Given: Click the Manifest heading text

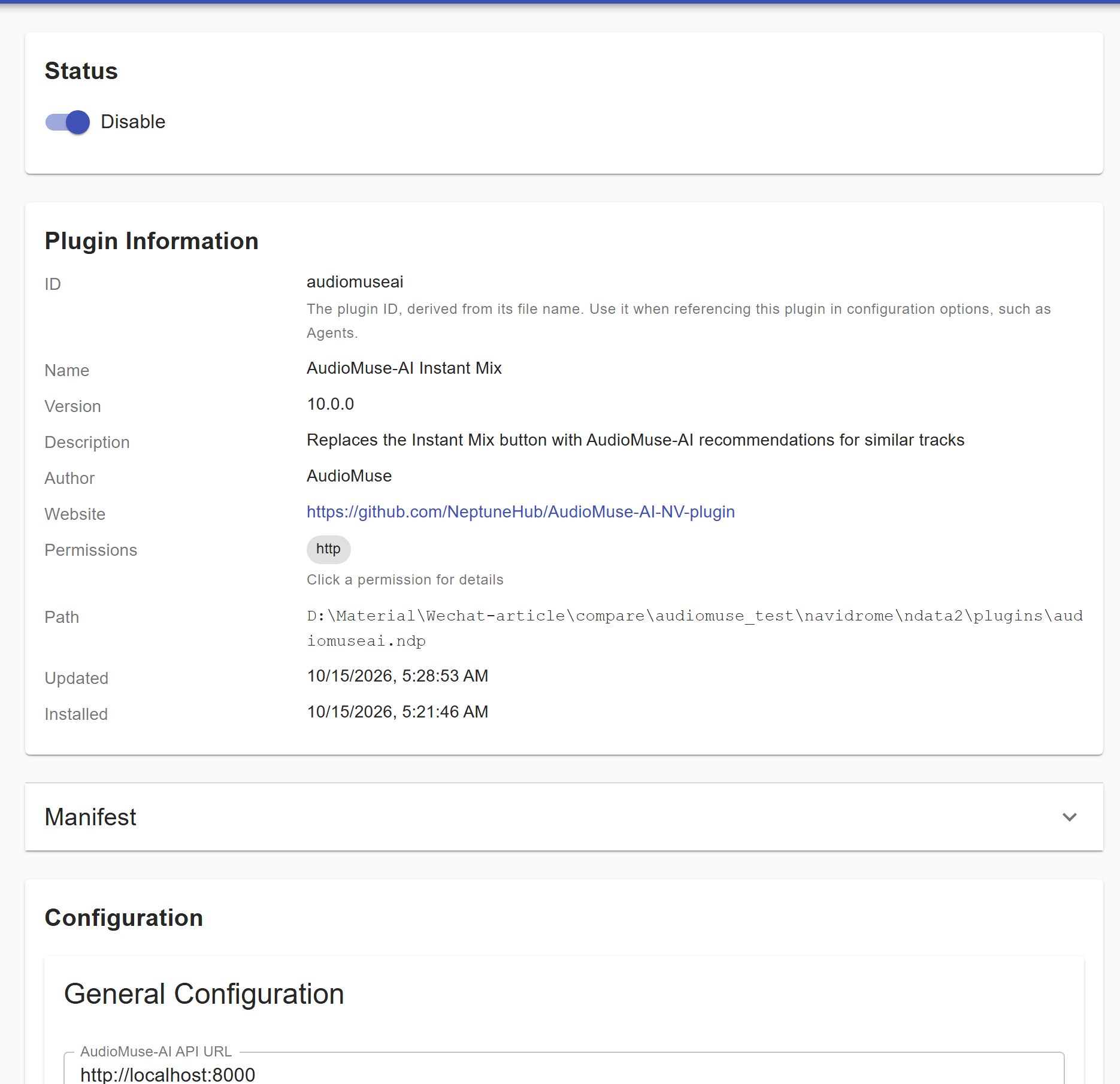Looking at the screenshot, I should click(x=90, y=817).
